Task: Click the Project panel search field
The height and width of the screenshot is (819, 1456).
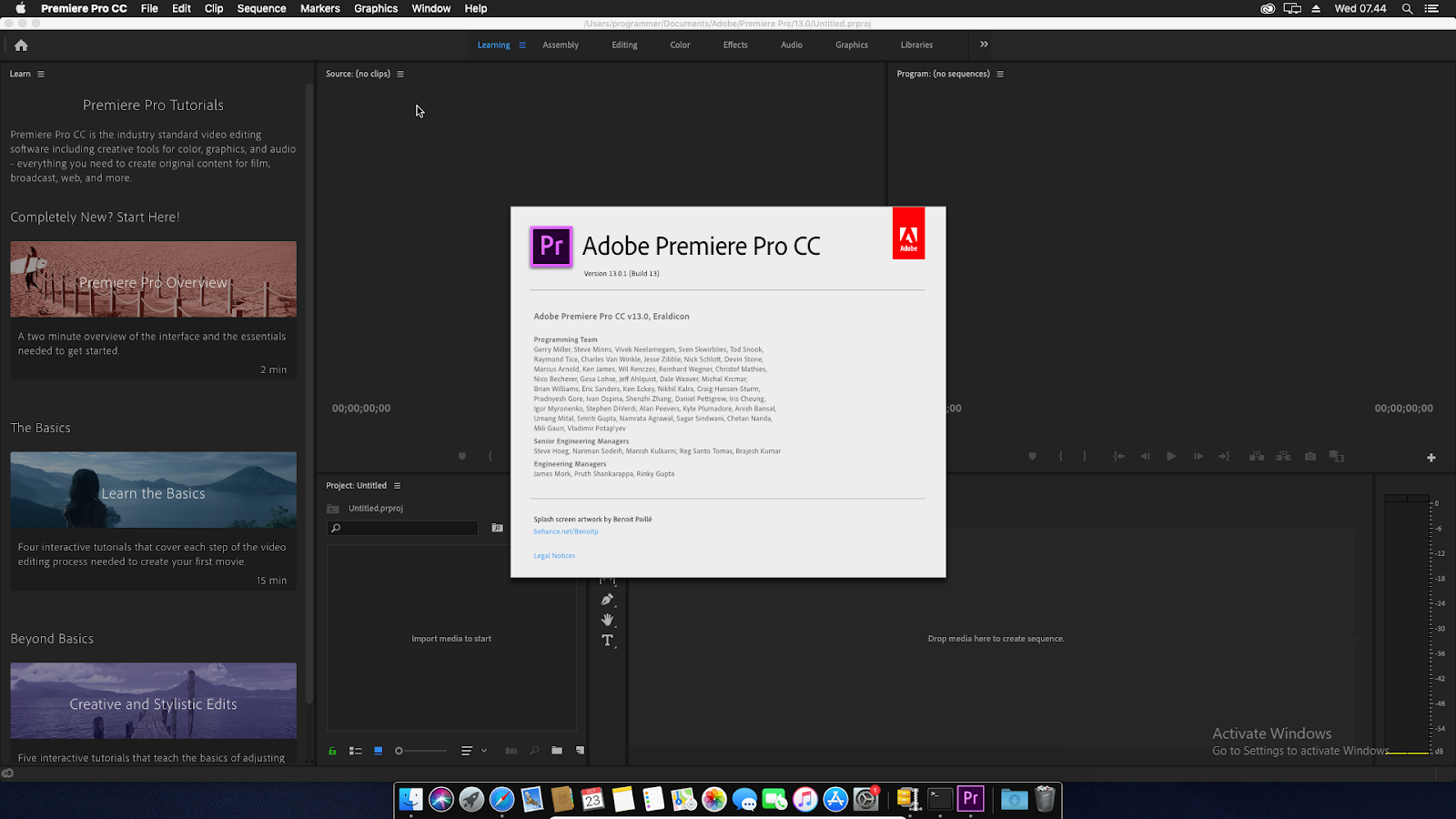Action: 402,528
